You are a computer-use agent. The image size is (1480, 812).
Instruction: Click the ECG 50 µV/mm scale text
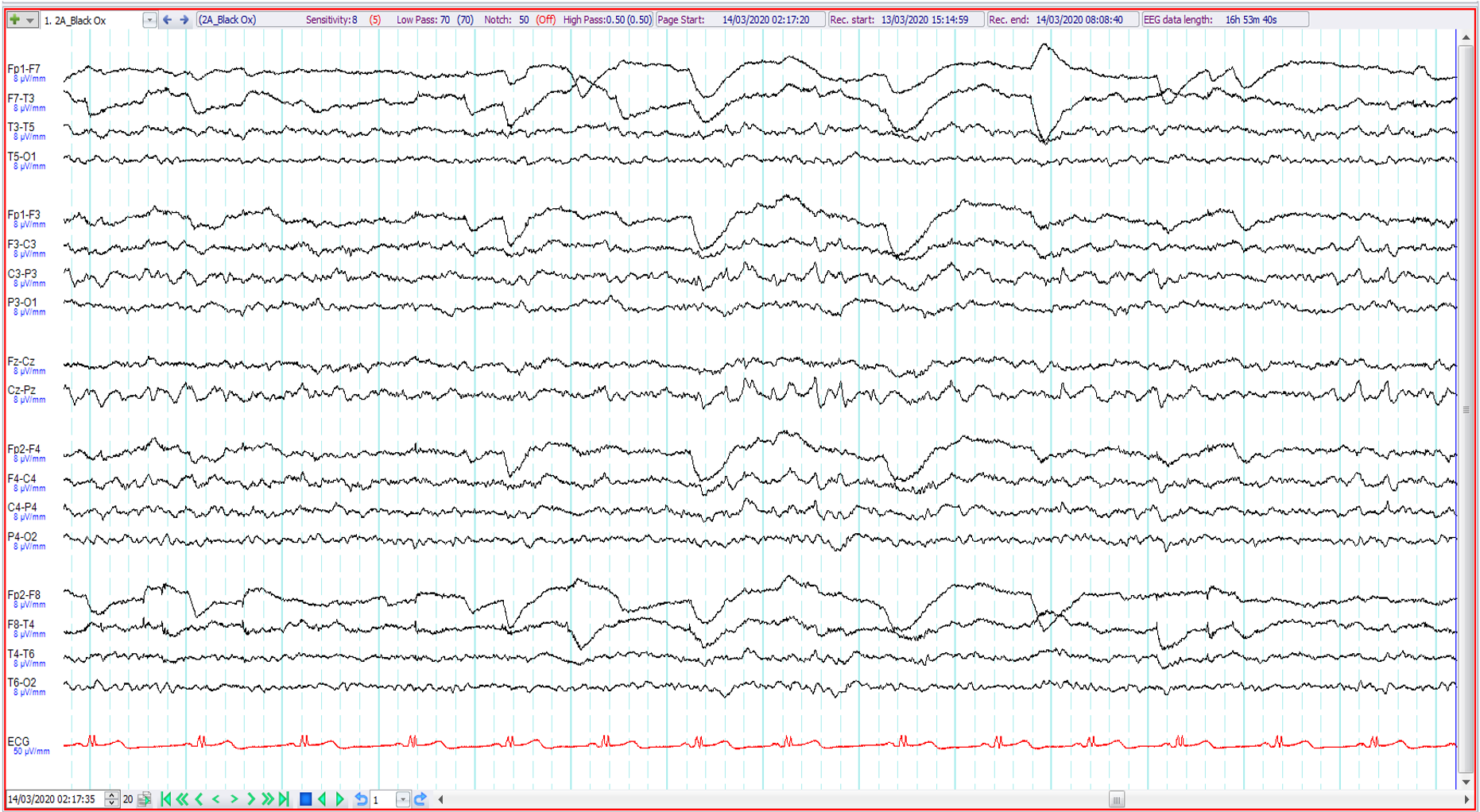[x=31, y=752]
